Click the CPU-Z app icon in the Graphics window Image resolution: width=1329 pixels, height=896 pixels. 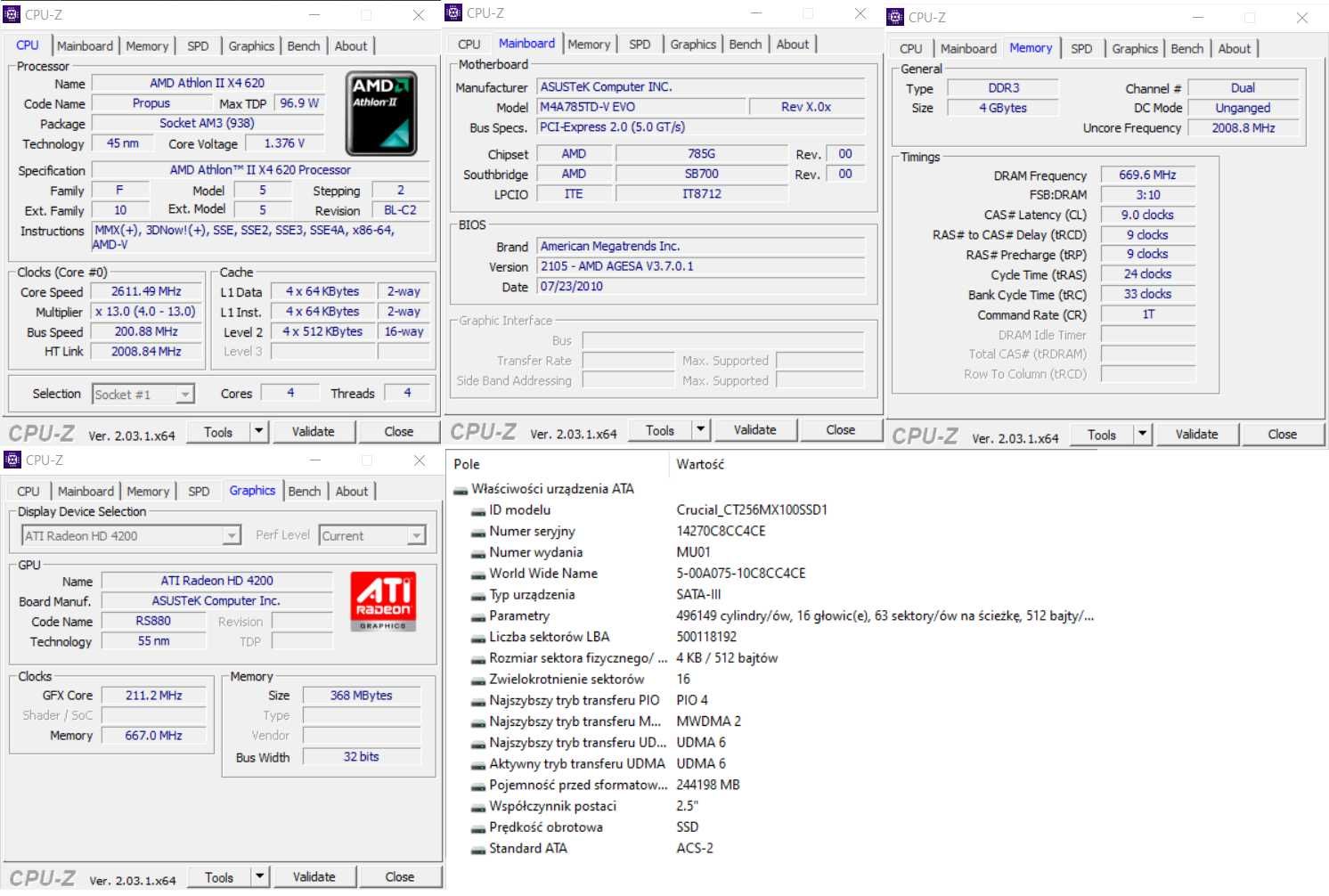point(12,460)
